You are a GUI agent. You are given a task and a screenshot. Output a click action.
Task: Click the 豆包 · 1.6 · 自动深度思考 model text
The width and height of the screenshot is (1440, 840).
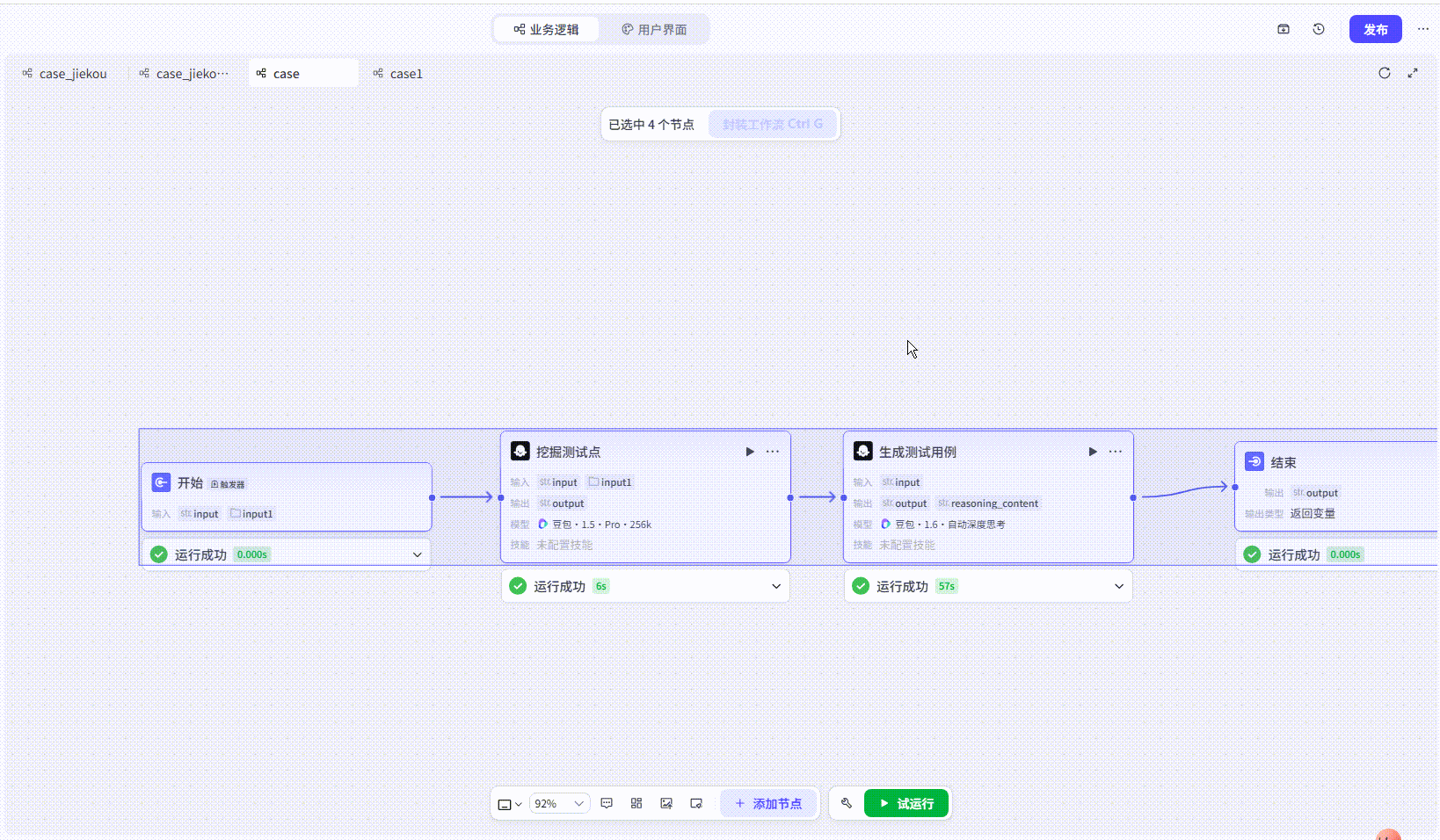tap(950, 525)
